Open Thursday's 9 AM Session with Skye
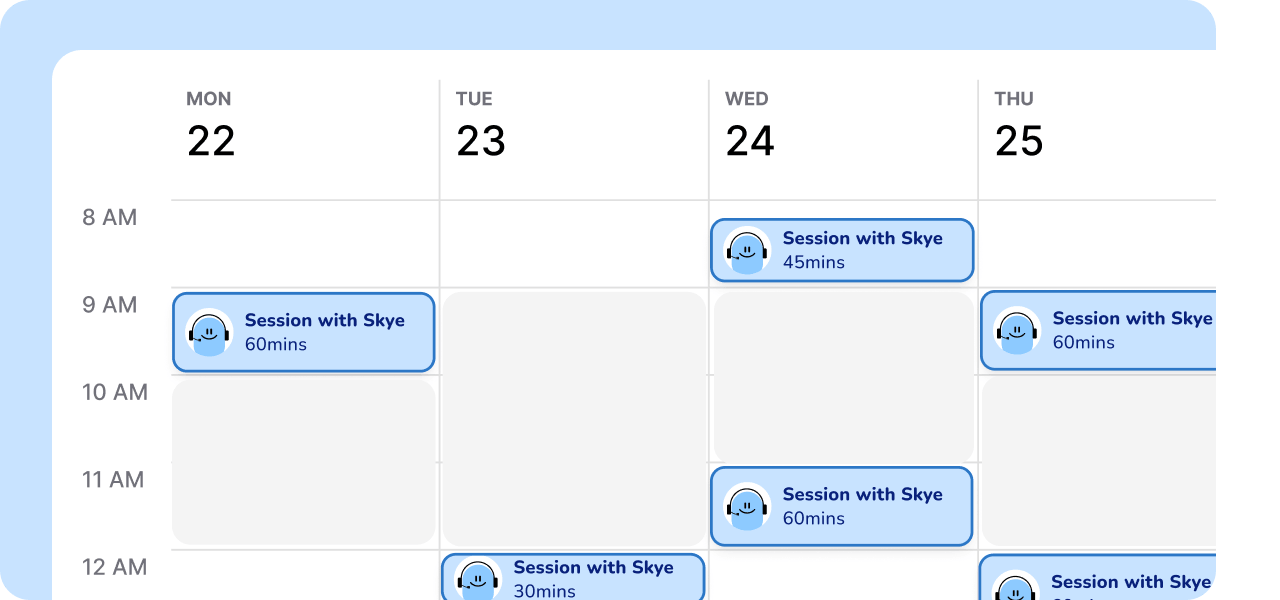Image resolution: width=1280 pixels, height=600 pixels. tap(1098, 330)
